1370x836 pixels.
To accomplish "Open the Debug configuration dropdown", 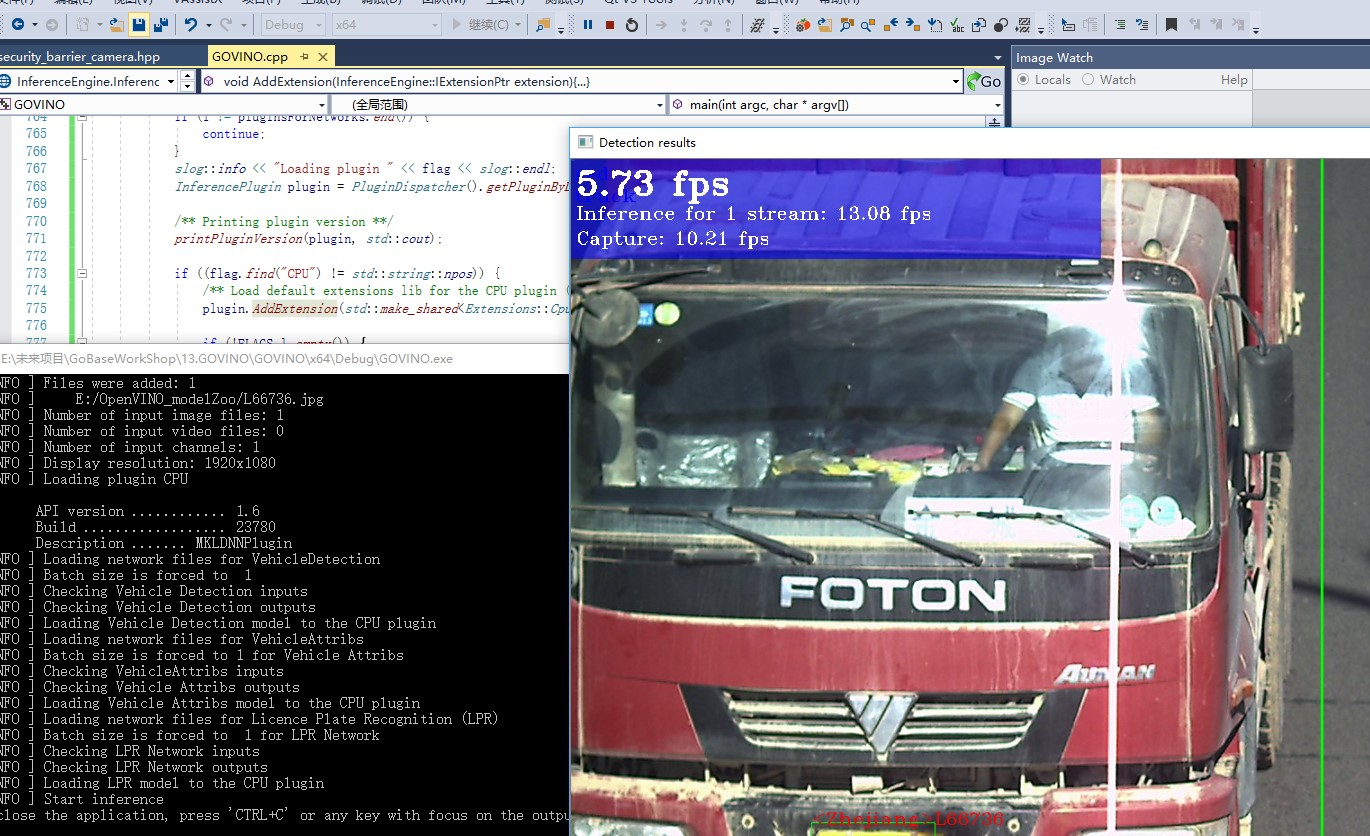I will [x=293, y=24].
